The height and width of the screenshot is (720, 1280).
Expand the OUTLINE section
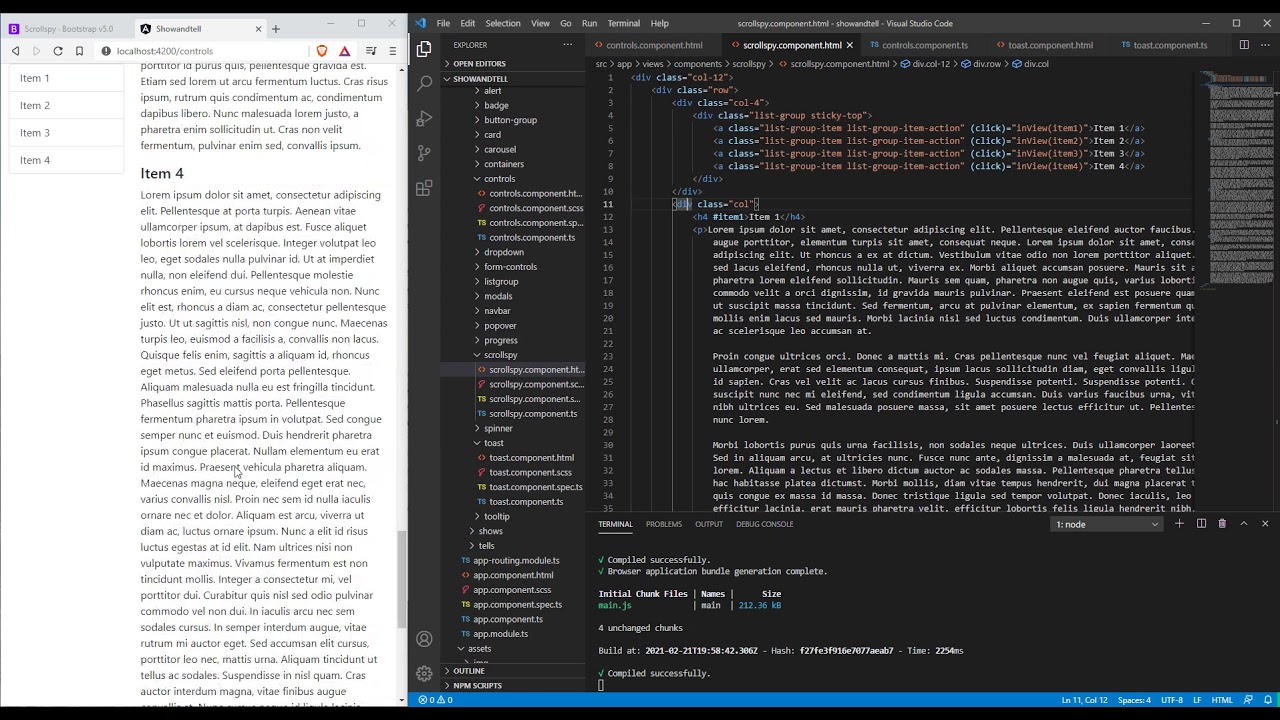point(468,671)
